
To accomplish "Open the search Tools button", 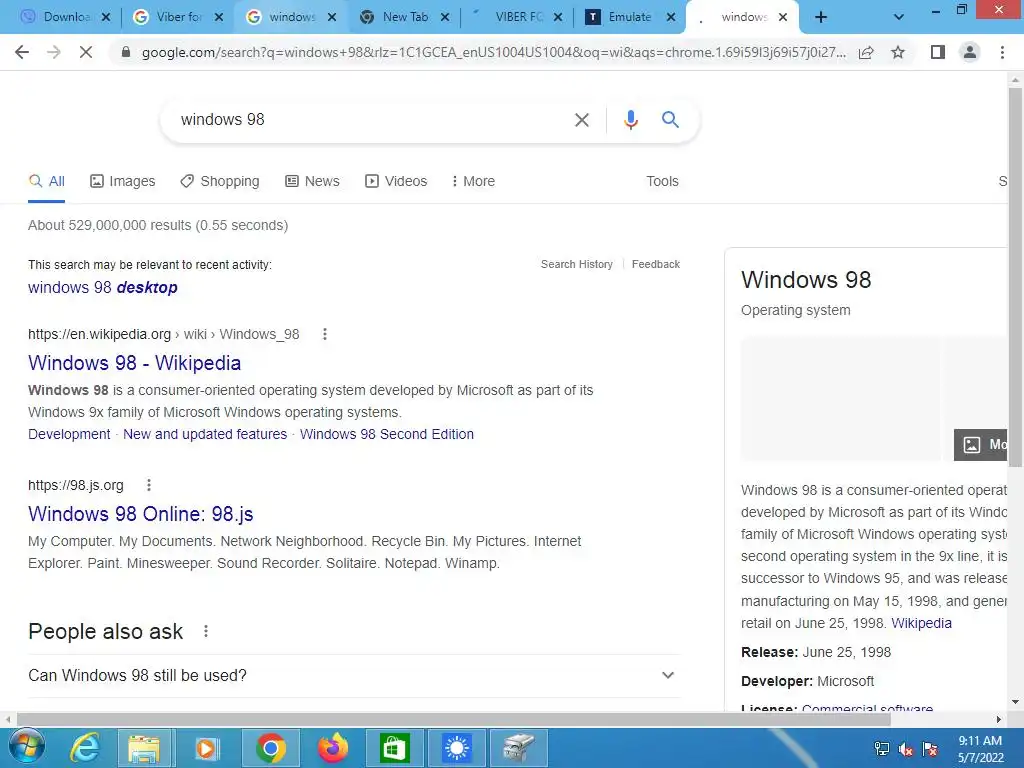I will click(x=662, y=181).
